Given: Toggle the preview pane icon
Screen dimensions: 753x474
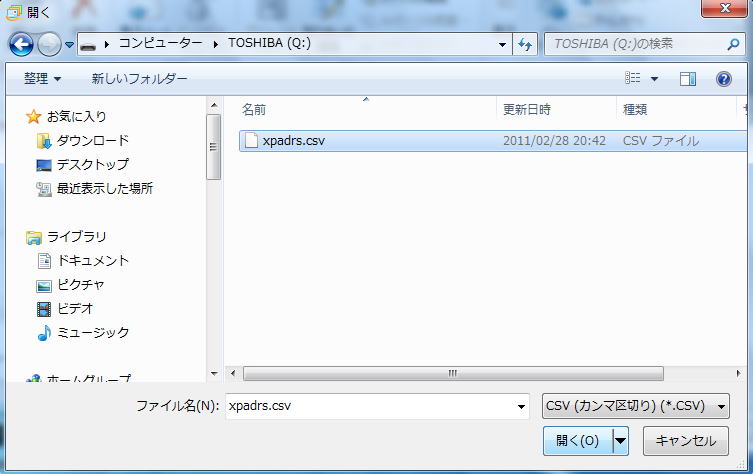Looking at the screenshot, I should [688, 79].
